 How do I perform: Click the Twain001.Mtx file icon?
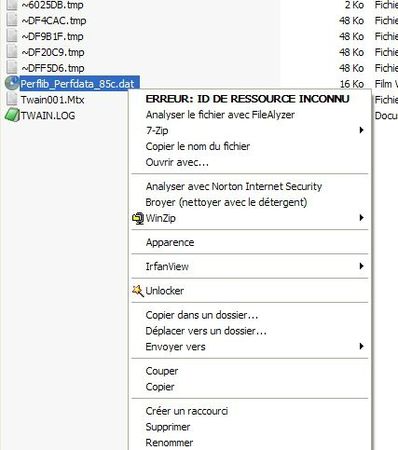coord(12,99)
